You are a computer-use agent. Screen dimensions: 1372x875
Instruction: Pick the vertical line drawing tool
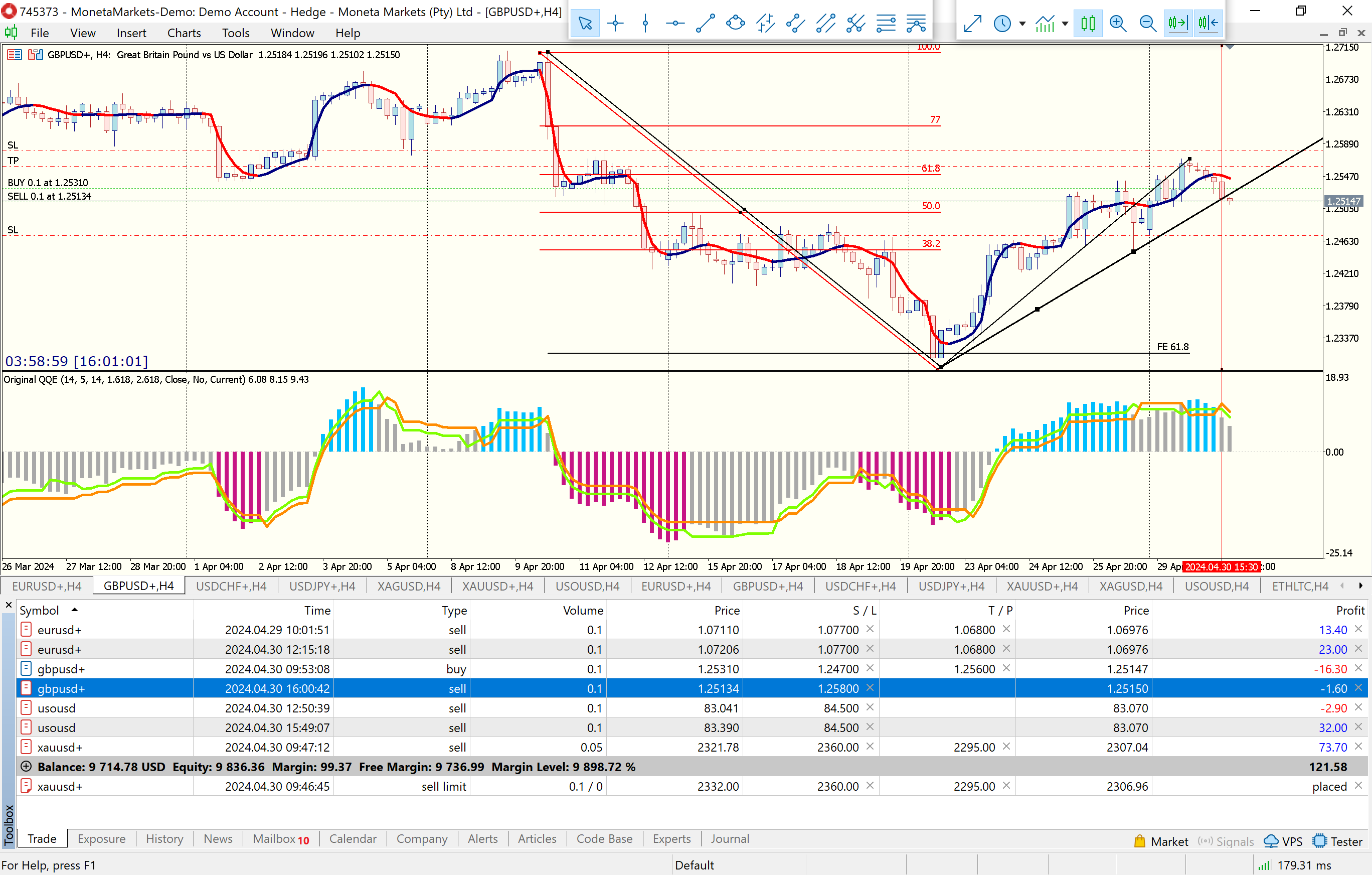point(645,24)
